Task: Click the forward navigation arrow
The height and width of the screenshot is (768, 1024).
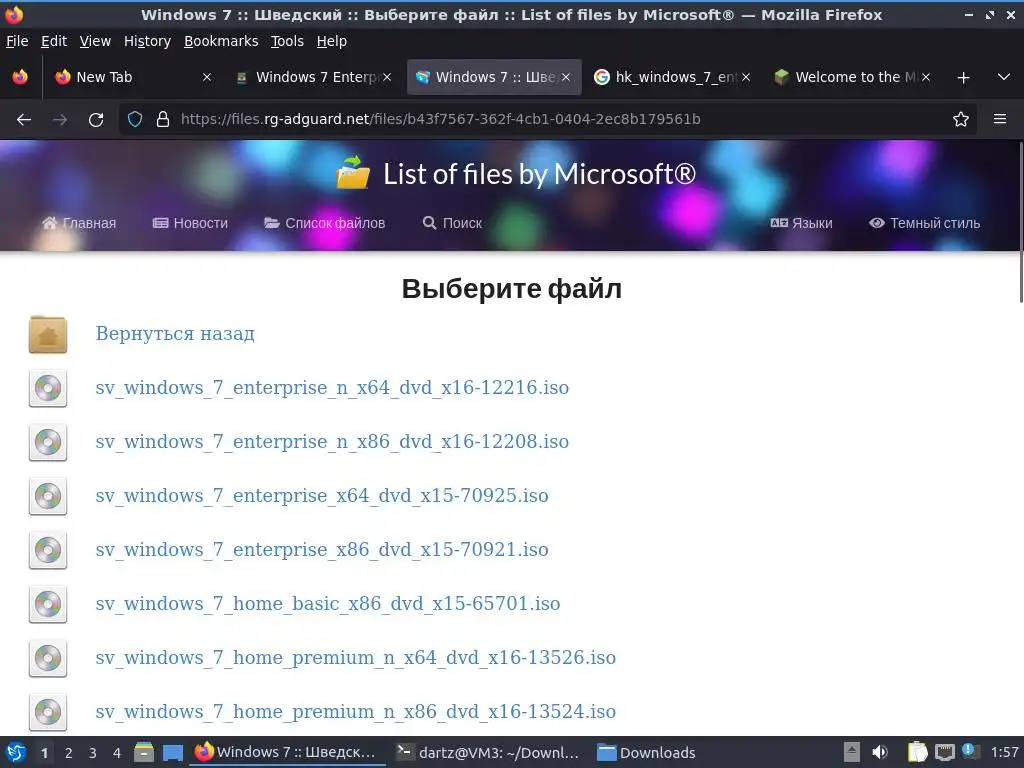Action: point(59,120)
